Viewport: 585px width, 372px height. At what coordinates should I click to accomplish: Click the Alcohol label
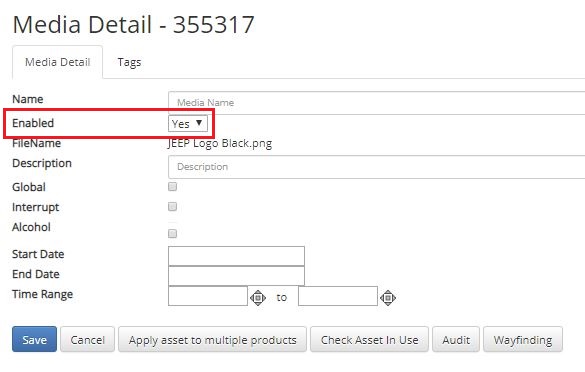tap(31, 227)
